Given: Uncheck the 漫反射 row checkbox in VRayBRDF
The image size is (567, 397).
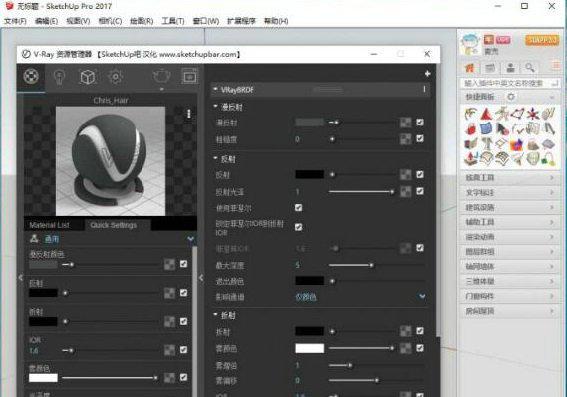Looking at the screenshot, I should click(x=420, y=122).
